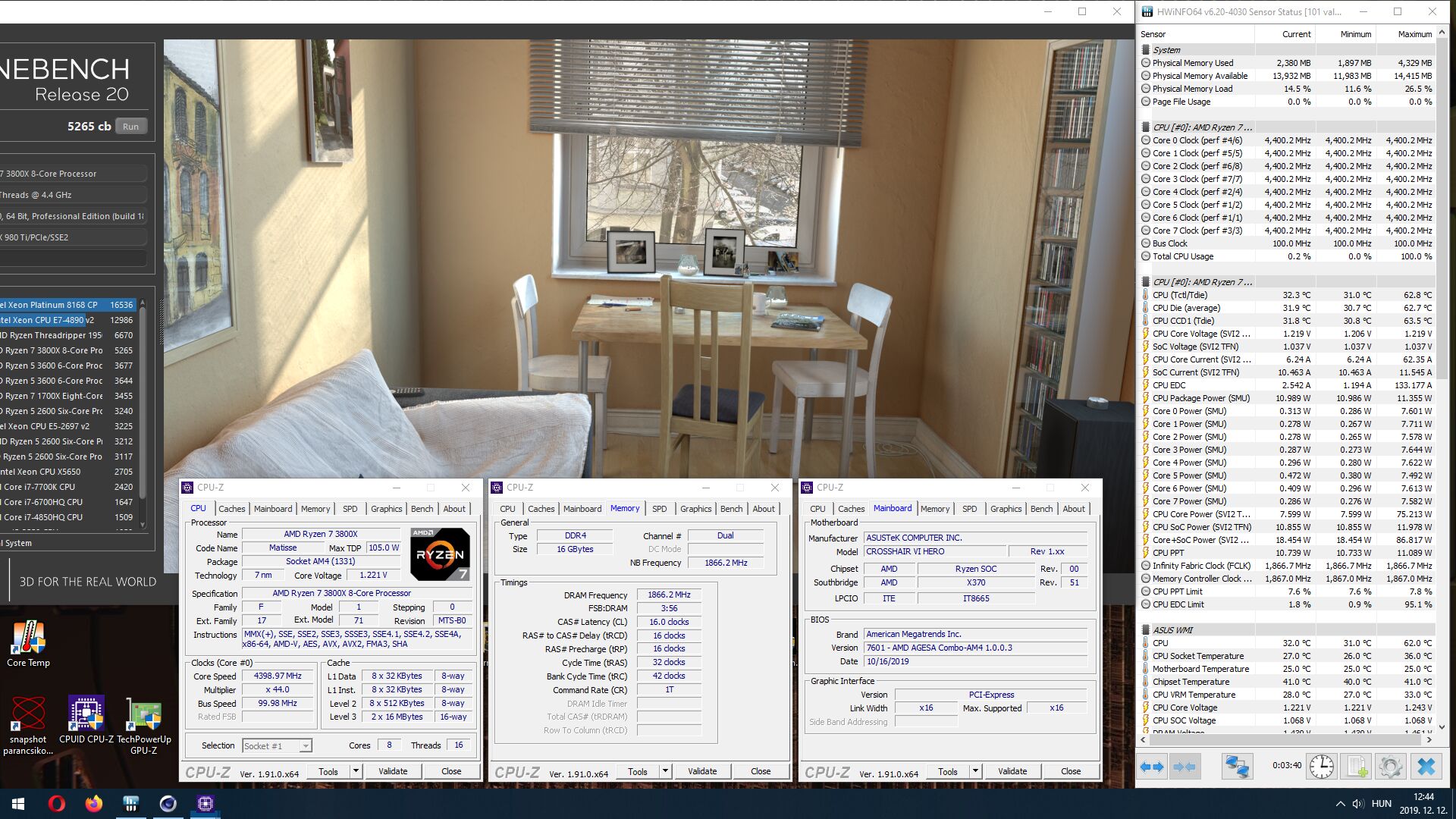Select Total CPU Usage sensor row
Viewport: 1456px width, 819px height.
(x=1288, y=256)
